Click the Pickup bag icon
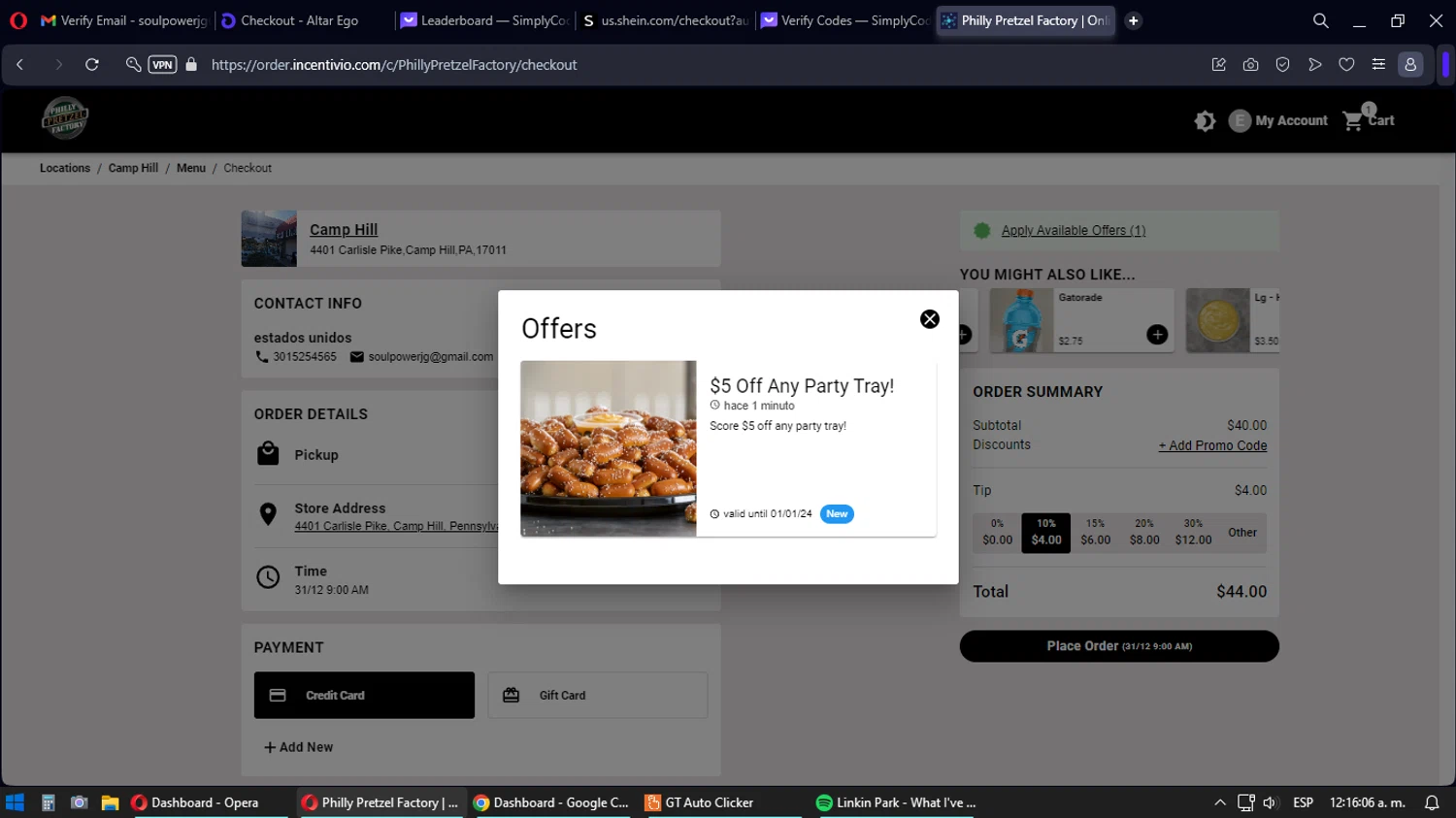The width and height of the screenshot is (1456, 818). coord(268,453)
